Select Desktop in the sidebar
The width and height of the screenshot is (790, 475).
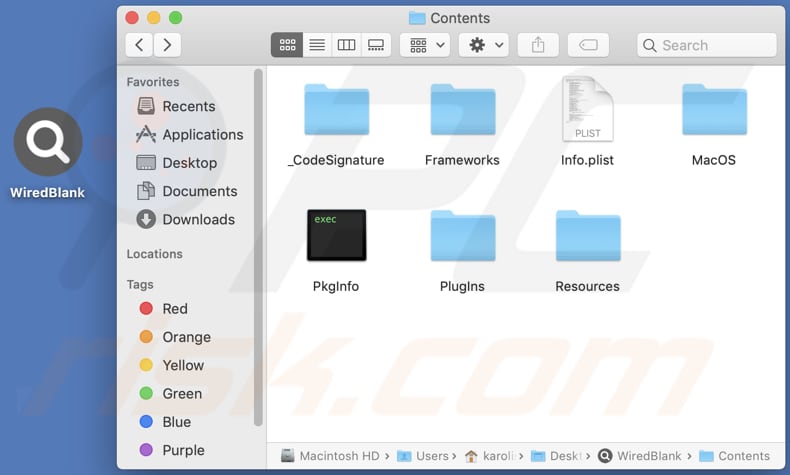click(177, 163)
